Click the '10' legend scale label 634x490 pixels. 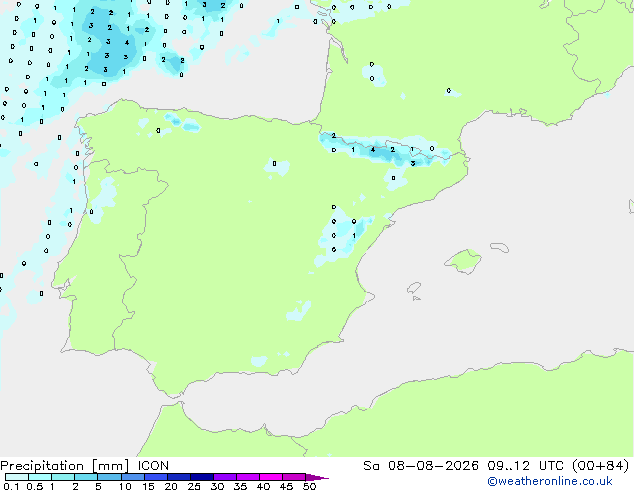tap(125, 486)
